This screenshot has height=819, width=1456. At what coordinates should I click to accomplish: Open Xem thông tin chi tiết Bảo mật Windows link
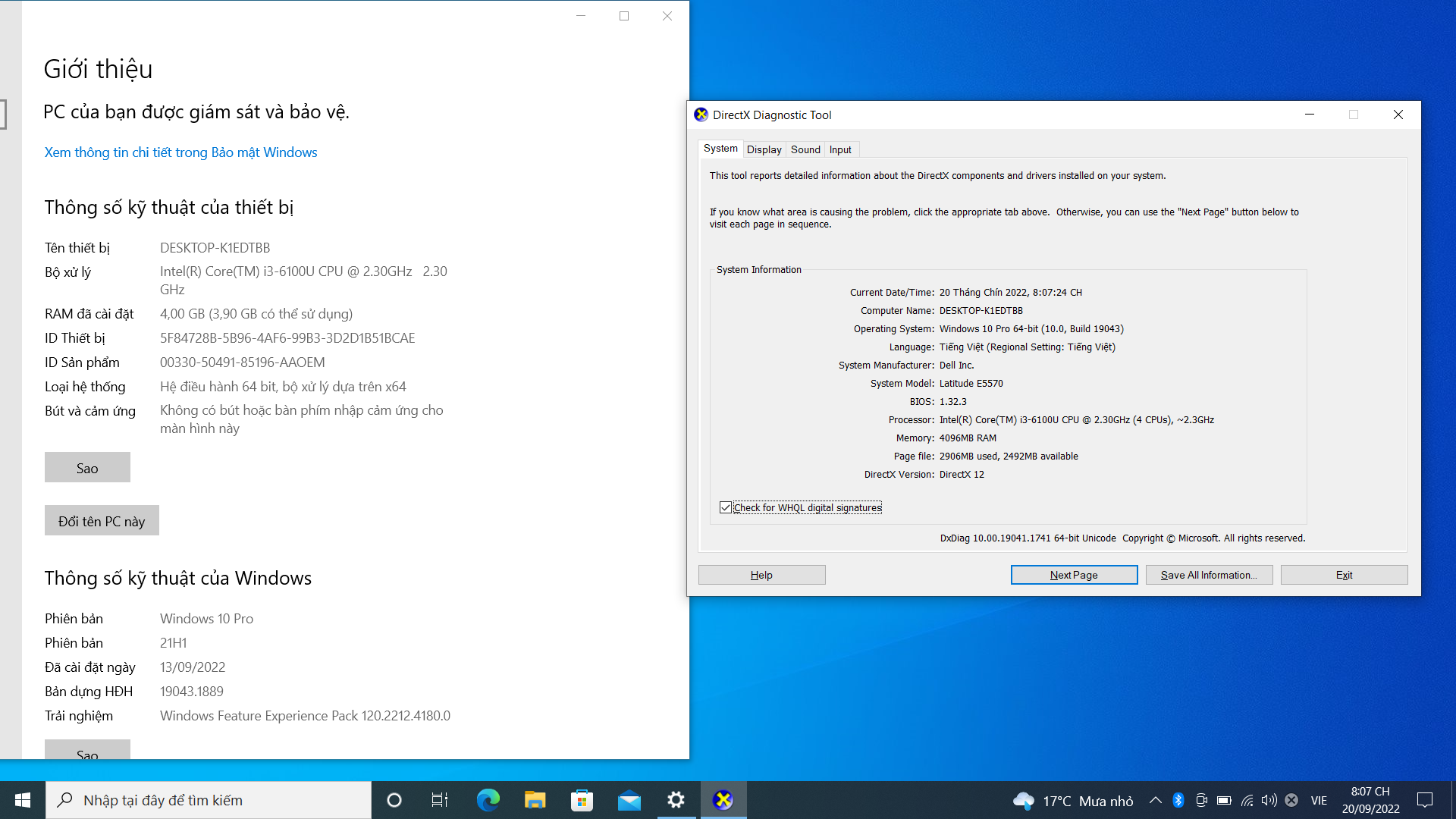180,152
